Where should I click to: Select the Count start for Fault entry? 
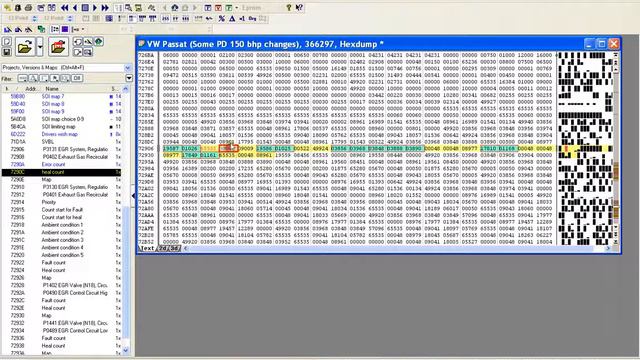pos(61,210)
